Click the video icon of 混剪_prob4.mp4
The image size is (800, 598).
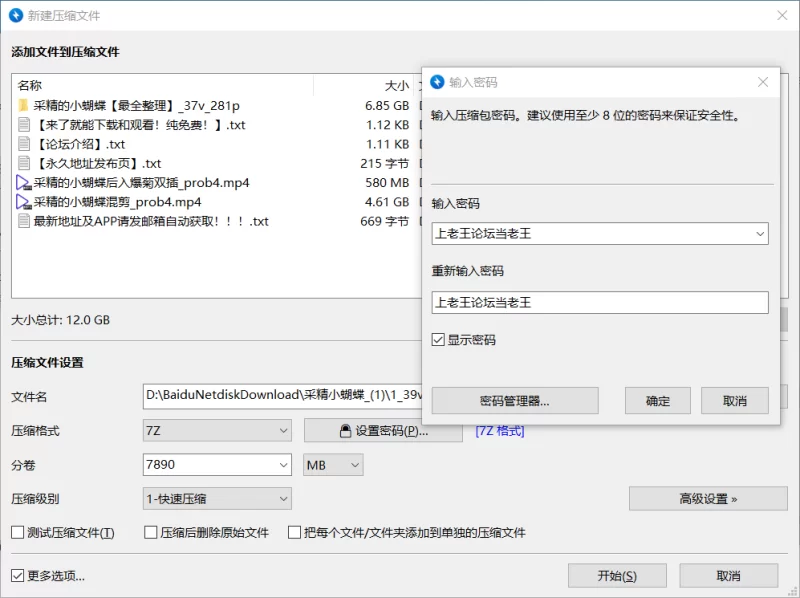(x=23, y=202)
